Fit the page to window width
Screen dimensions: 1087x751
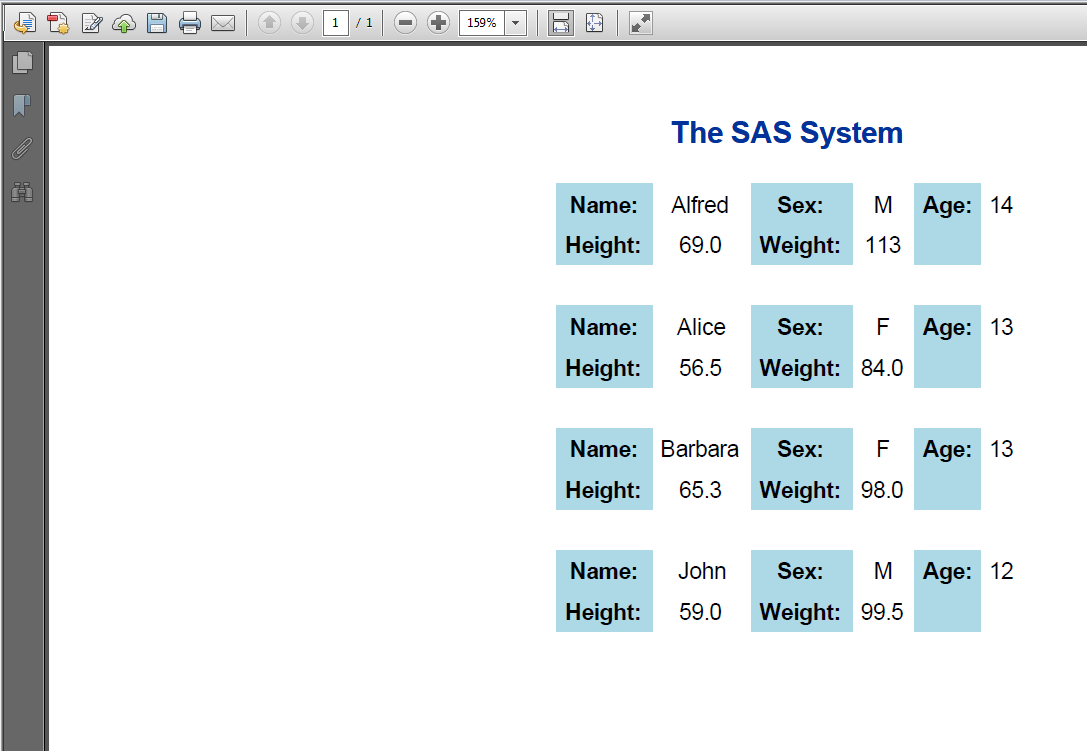point(561,22)
